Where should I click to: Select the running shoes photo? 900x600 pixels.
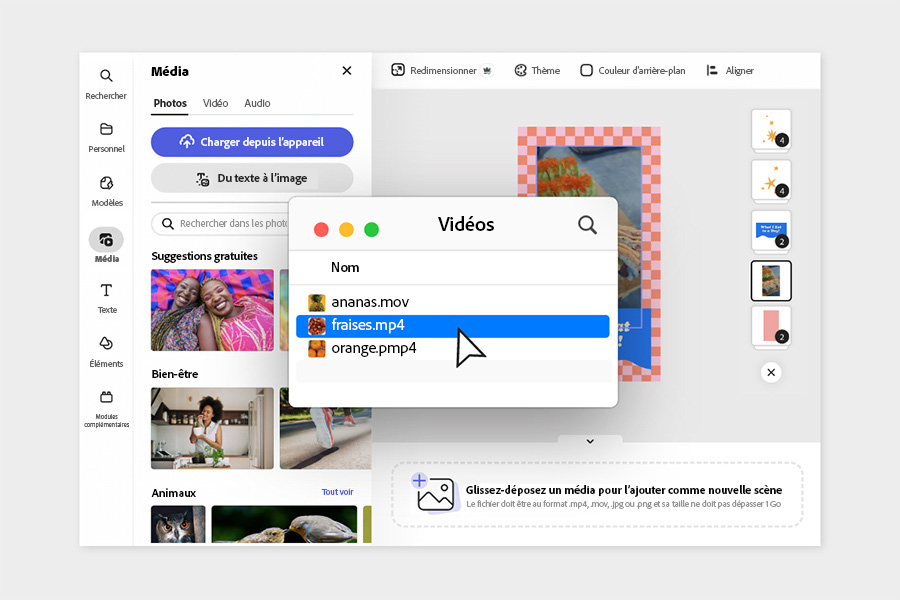326,438
